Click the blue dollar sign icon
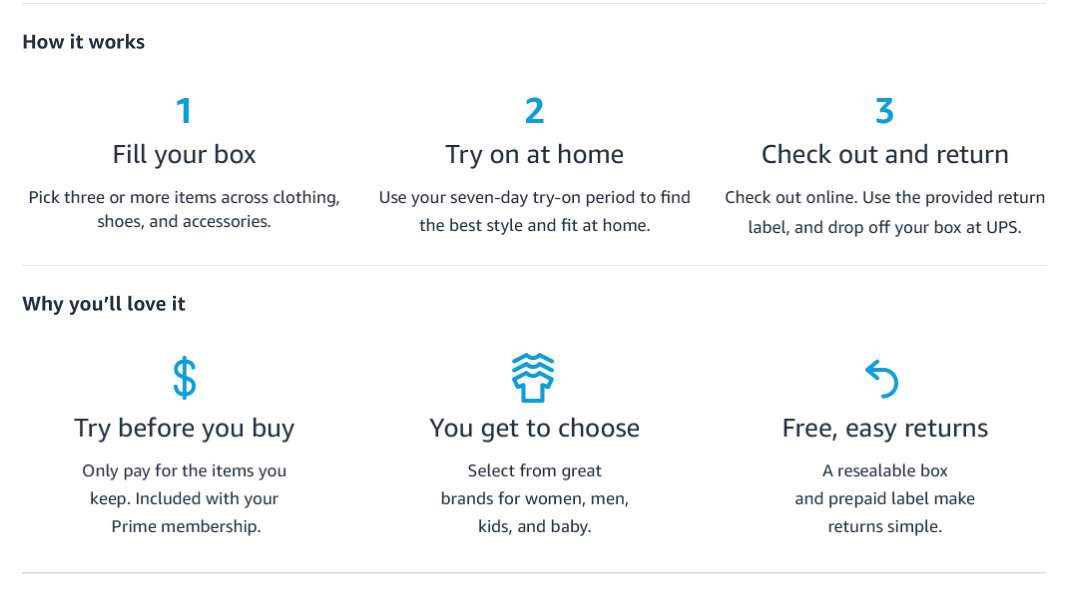The width and height of the screenshot is (1068, 590). click(184, 377)
